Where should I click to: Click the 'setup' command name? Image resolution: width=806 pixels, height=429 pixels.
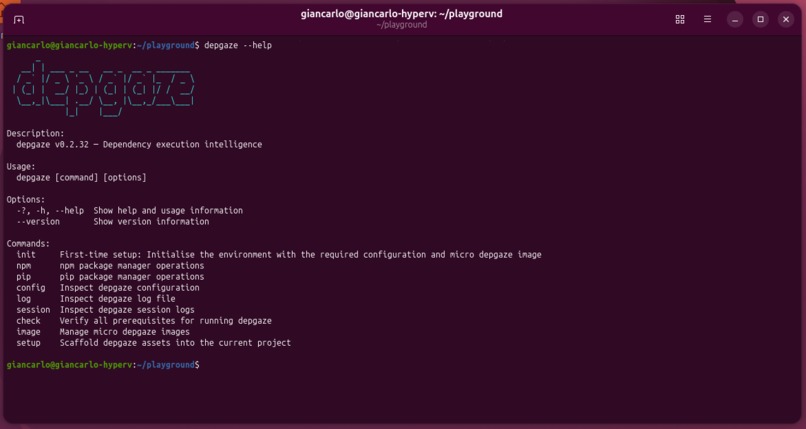[x=28, y=343]
